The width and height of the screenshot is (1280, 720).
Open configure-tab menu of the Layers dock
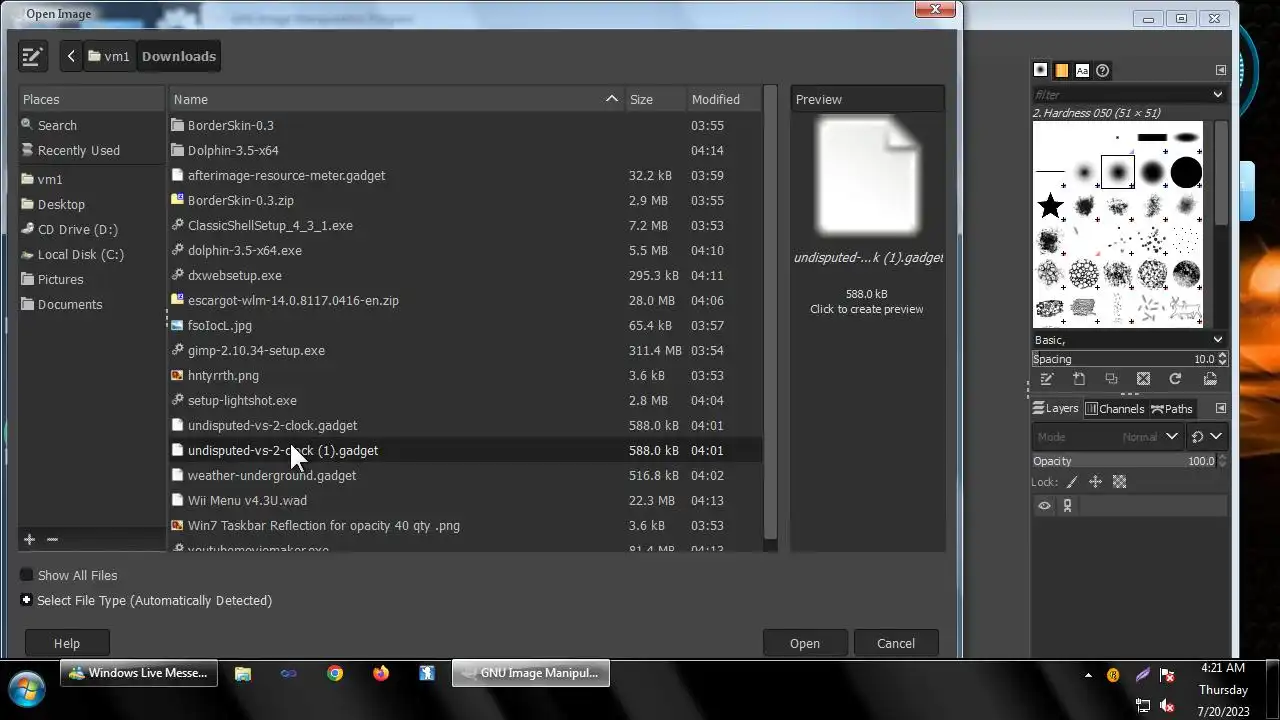click(x=1220, y=408)
